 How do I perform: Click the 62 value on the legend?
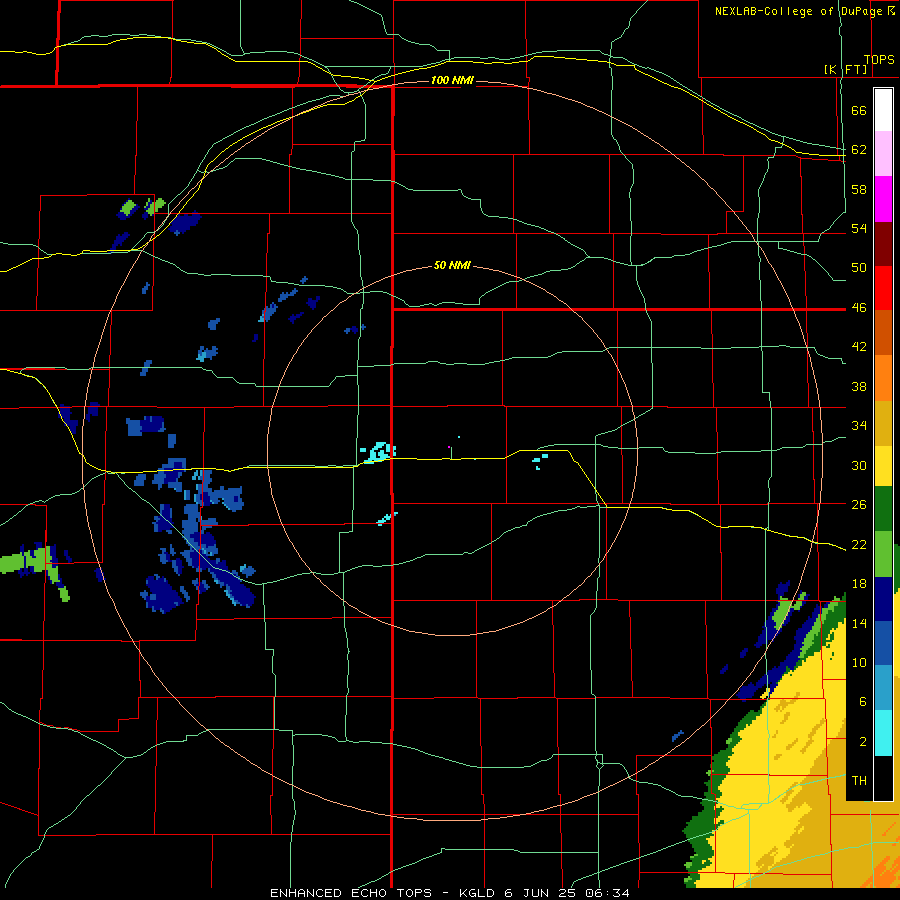pyautogui.click(x=859, y=150)
